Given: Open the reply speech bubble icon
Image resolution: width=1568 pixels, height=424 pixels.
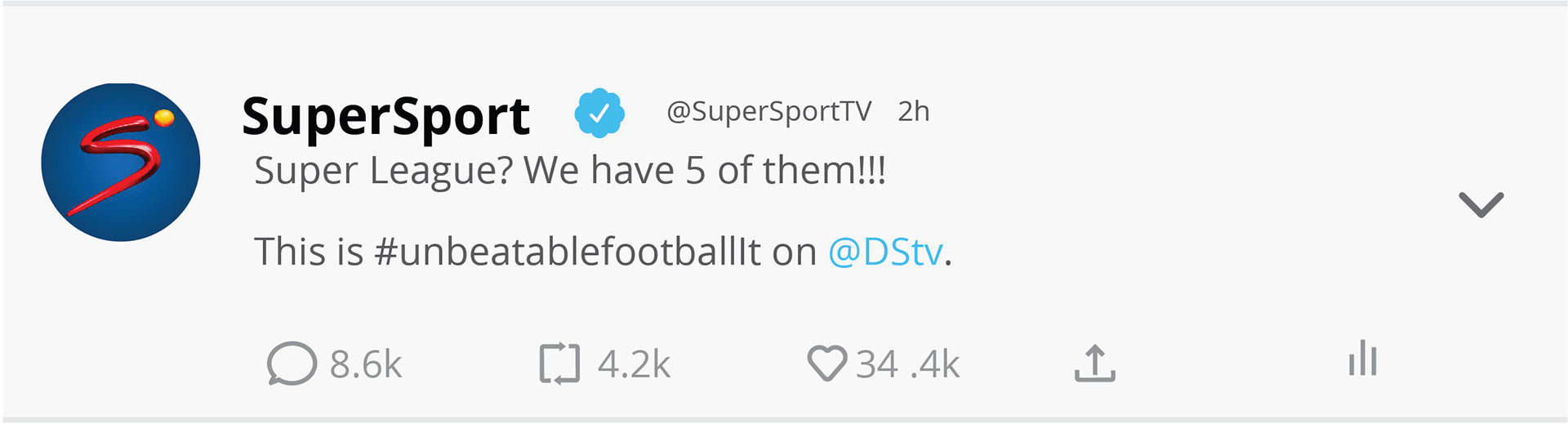Looking at the screenshot, I should 292,364.
